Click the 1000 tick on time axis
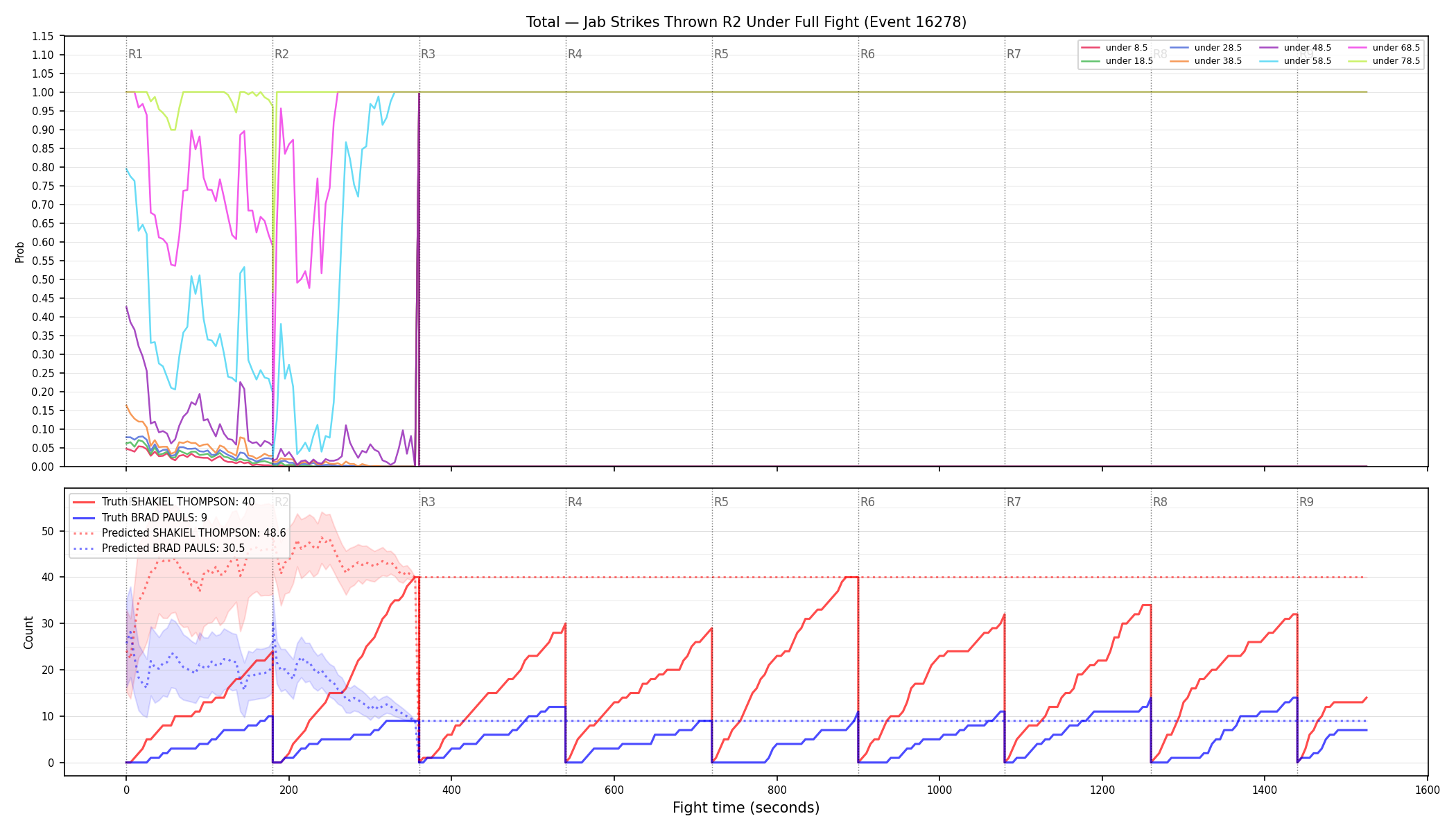Screen dimensions: 1456x832 939,790
